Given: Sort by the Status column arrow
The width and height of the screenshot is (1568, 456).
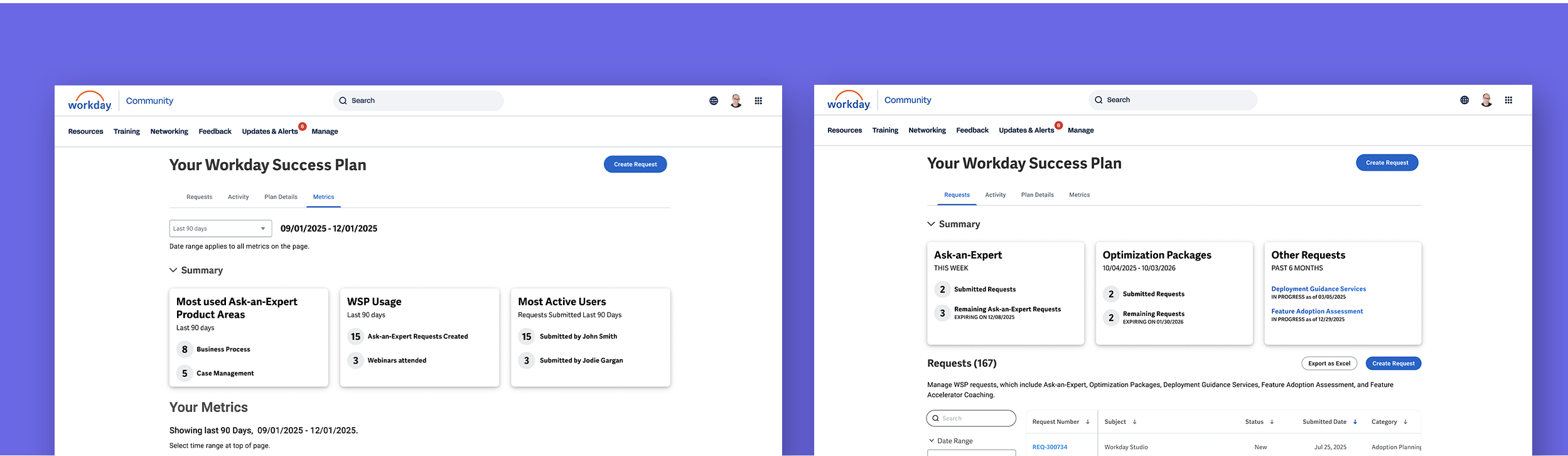Looking at the screenshot, I should 1272,422.
